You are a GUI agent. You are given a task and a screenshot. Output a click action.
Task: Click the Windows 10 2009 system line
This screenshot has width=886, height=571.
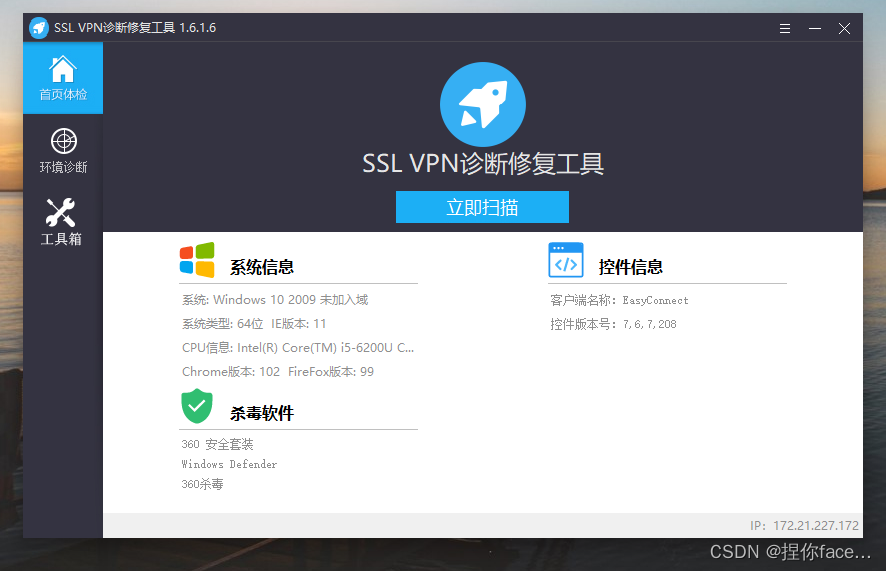pyautogui.click(x=275, y=300)
